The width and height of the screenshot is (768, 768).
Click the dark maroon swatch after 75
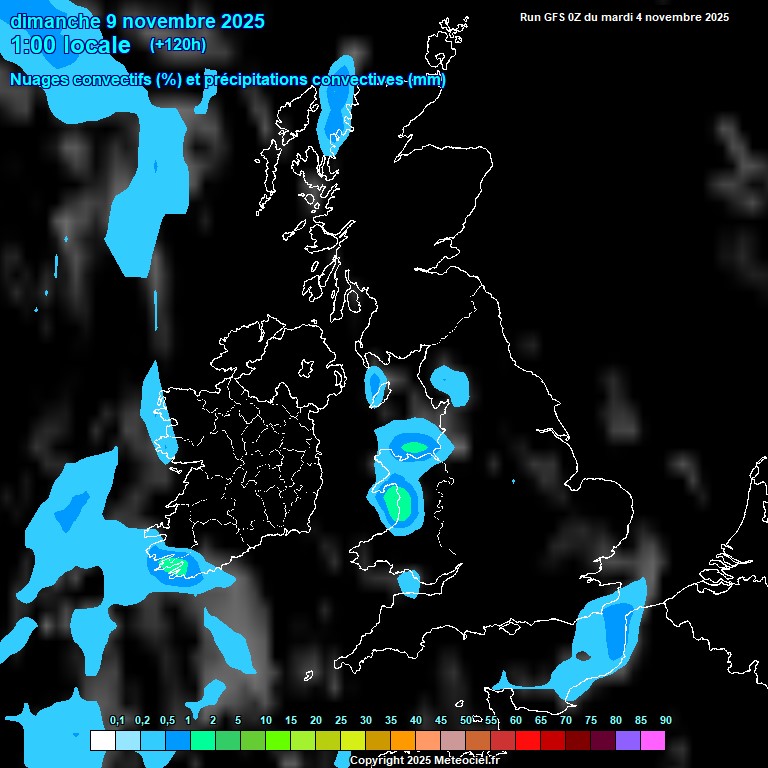603,741
